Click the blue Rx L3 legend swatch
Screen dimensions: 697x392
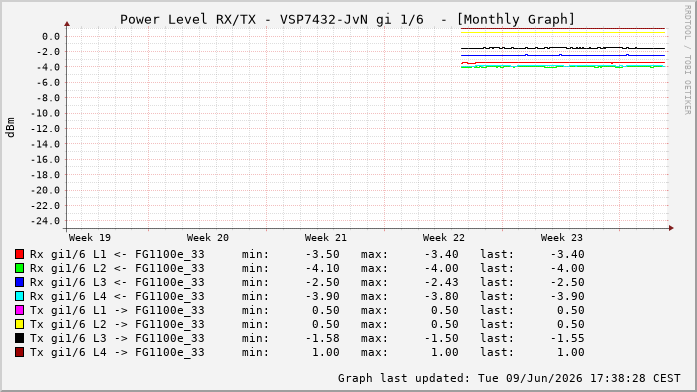pos(19,282)
